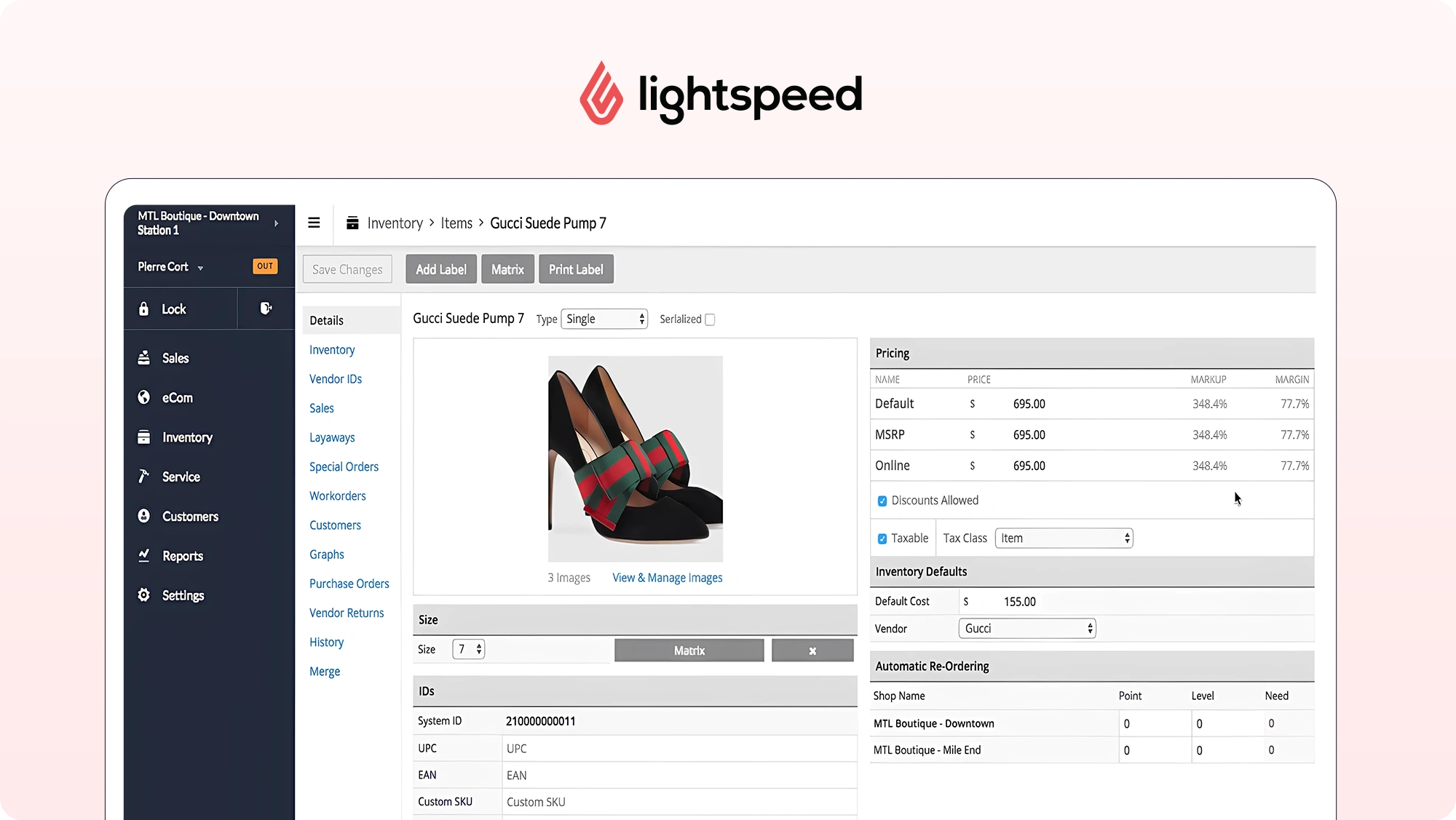Click the Sales sidebar icon

pyautogui.click(x=144, y=357)
